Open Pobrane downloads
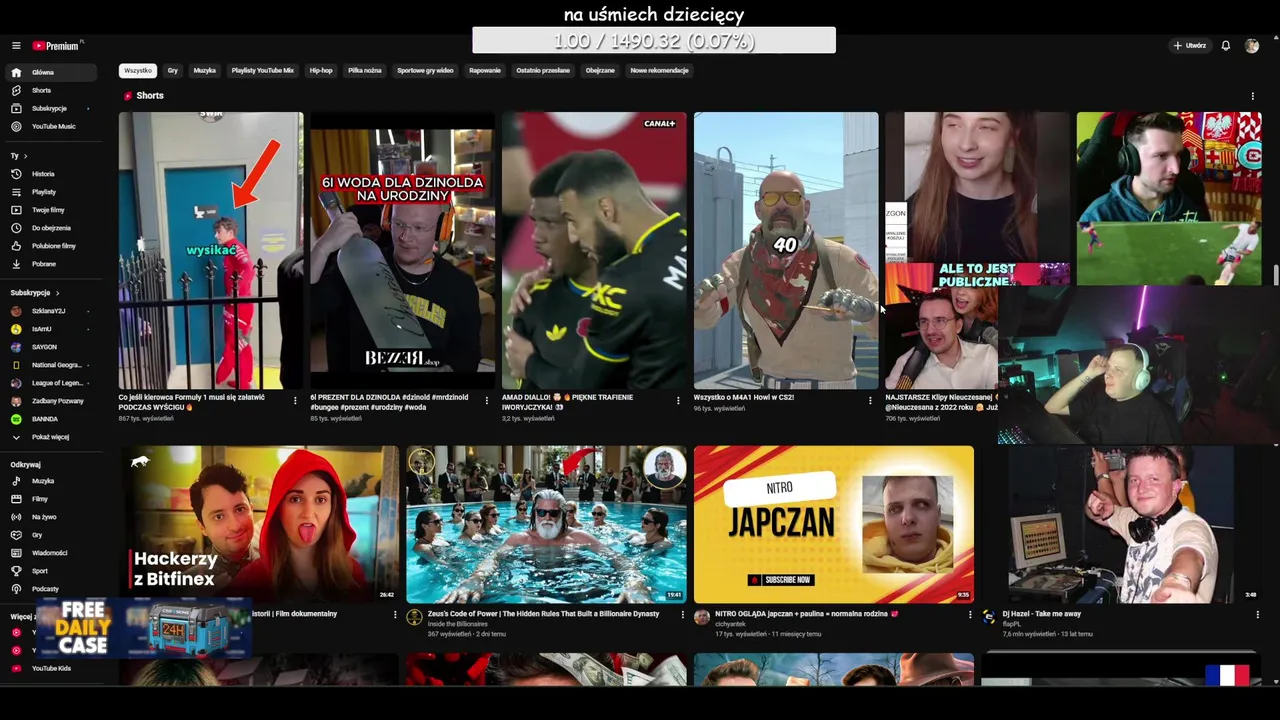Image resolution: width=1280 pixels, height=720 pixels. coord(49,264)
